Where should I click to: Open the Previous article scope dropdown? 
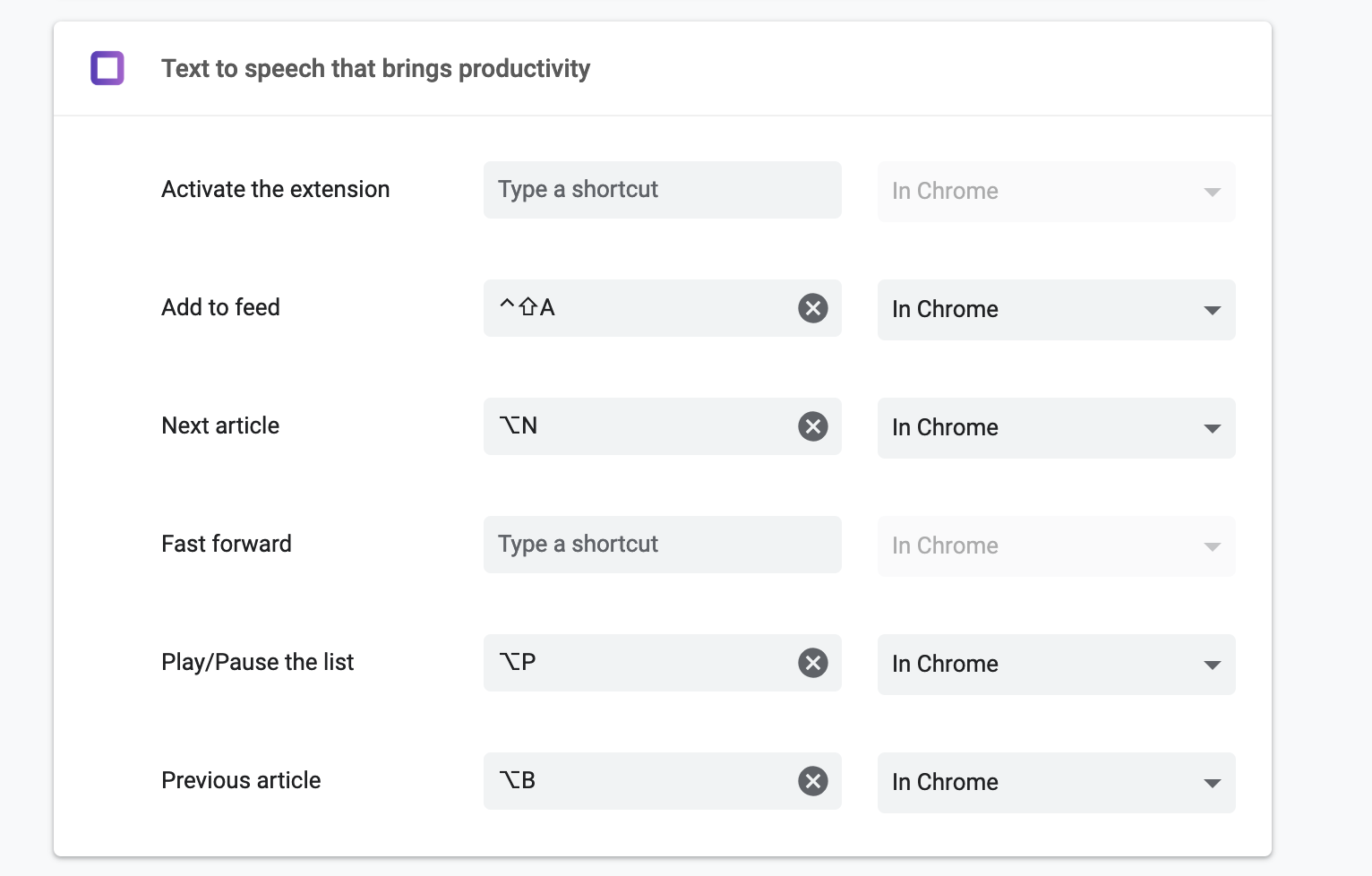click(x=1057, y=783)
